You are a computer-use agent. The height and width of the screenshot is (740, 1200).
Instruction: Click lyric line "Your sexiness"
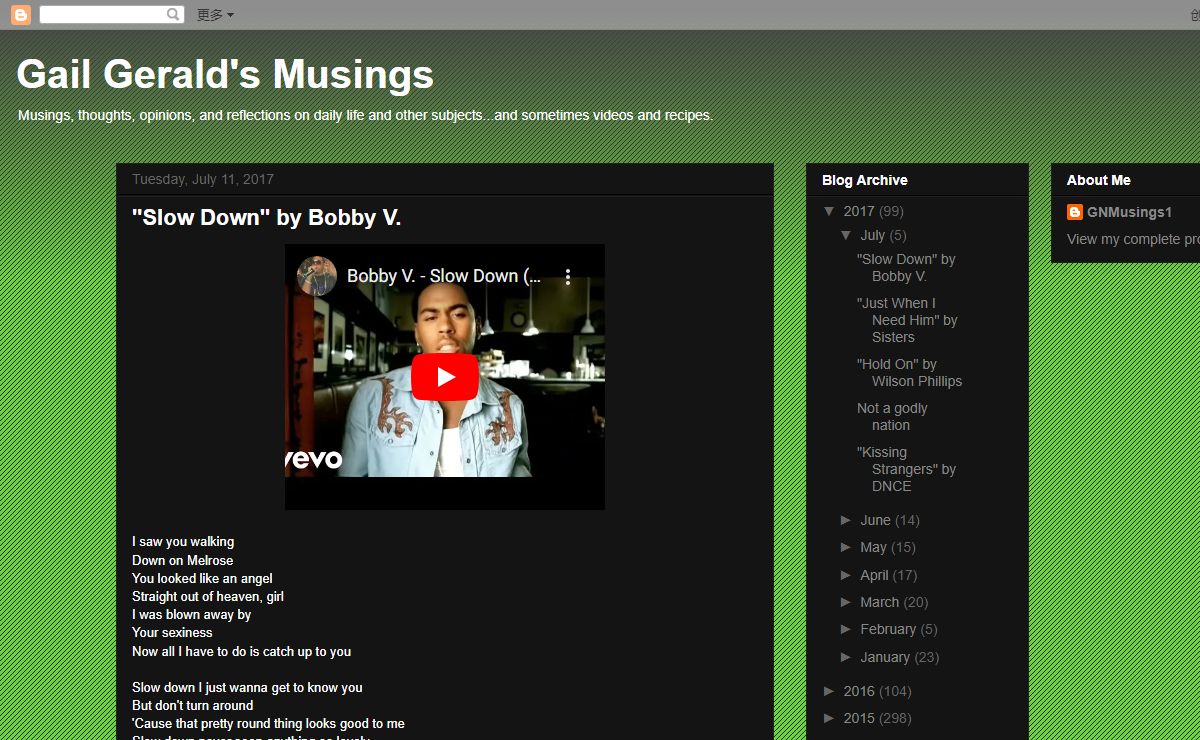pos(172,632)
